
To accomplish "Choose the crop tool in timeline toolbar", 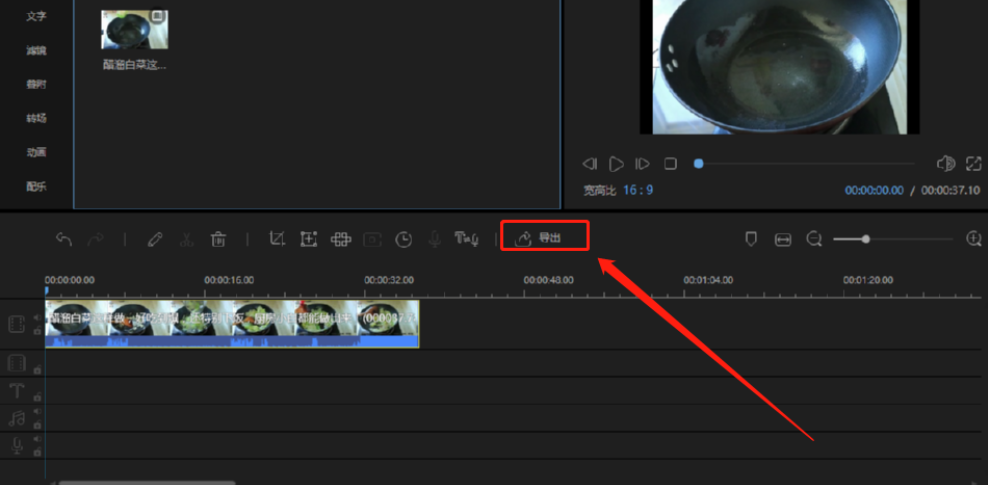I will coord(278,239).
